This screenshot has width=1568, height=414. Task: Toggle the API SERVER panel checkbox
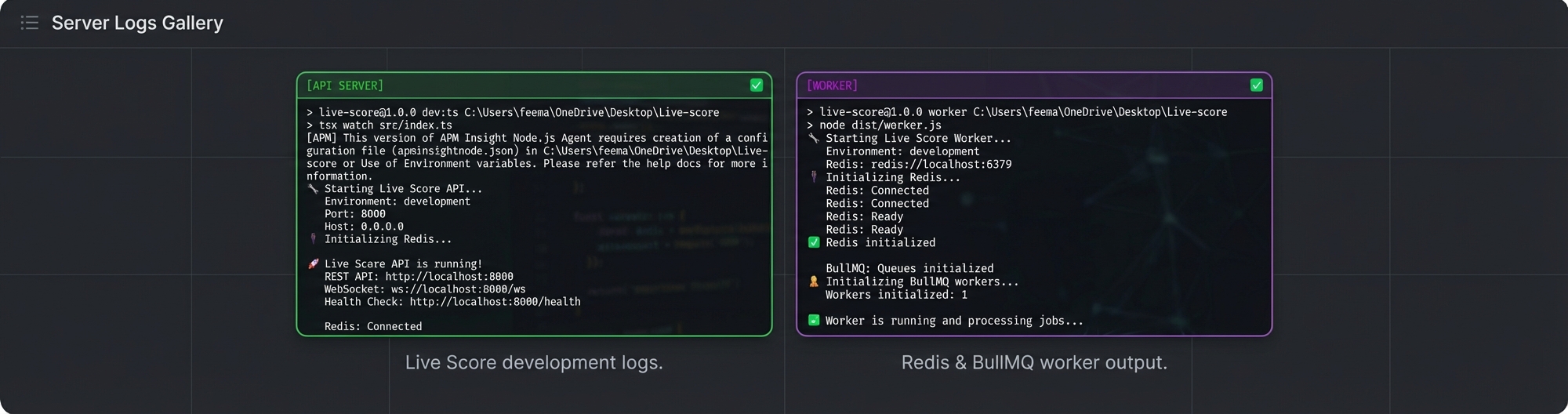[756, 85]
